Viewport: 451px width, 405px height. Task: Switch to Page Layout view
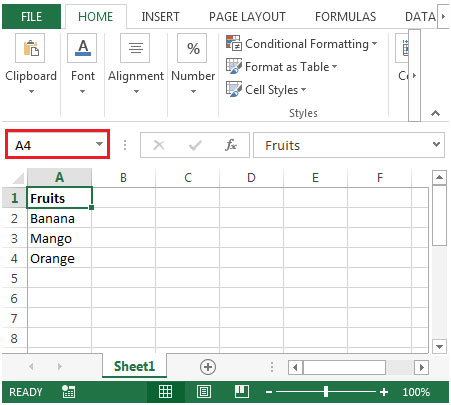pos(204,392)
